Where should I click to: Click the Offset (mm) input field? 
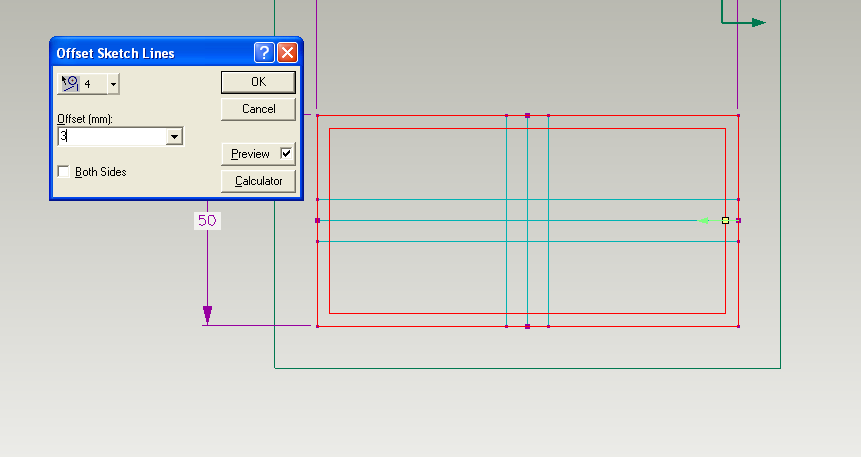pyautogui.click(x=112, y=136)
